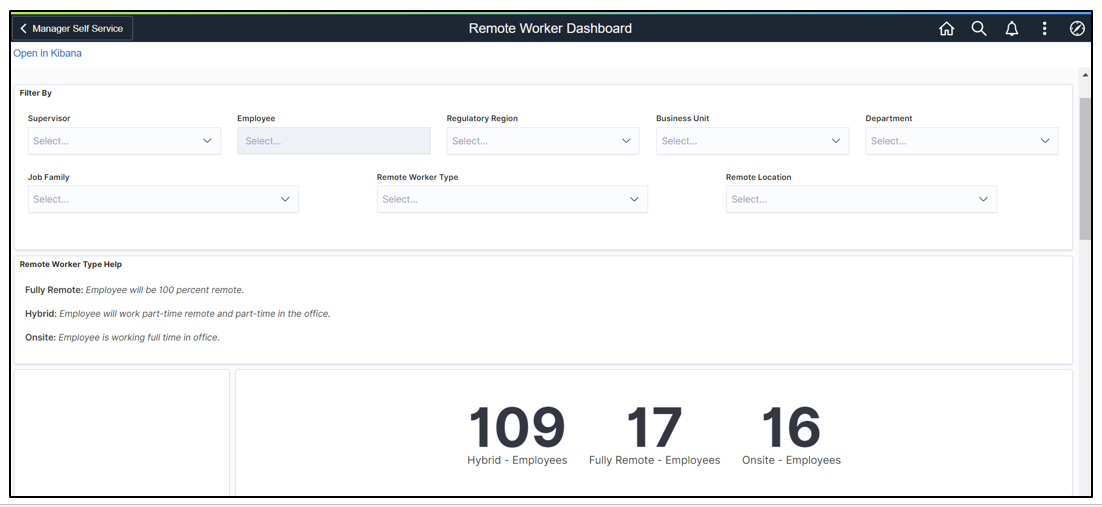1102x507 pixels.
Task: Click the NavBar compass icon
Action: point(1077,29)
